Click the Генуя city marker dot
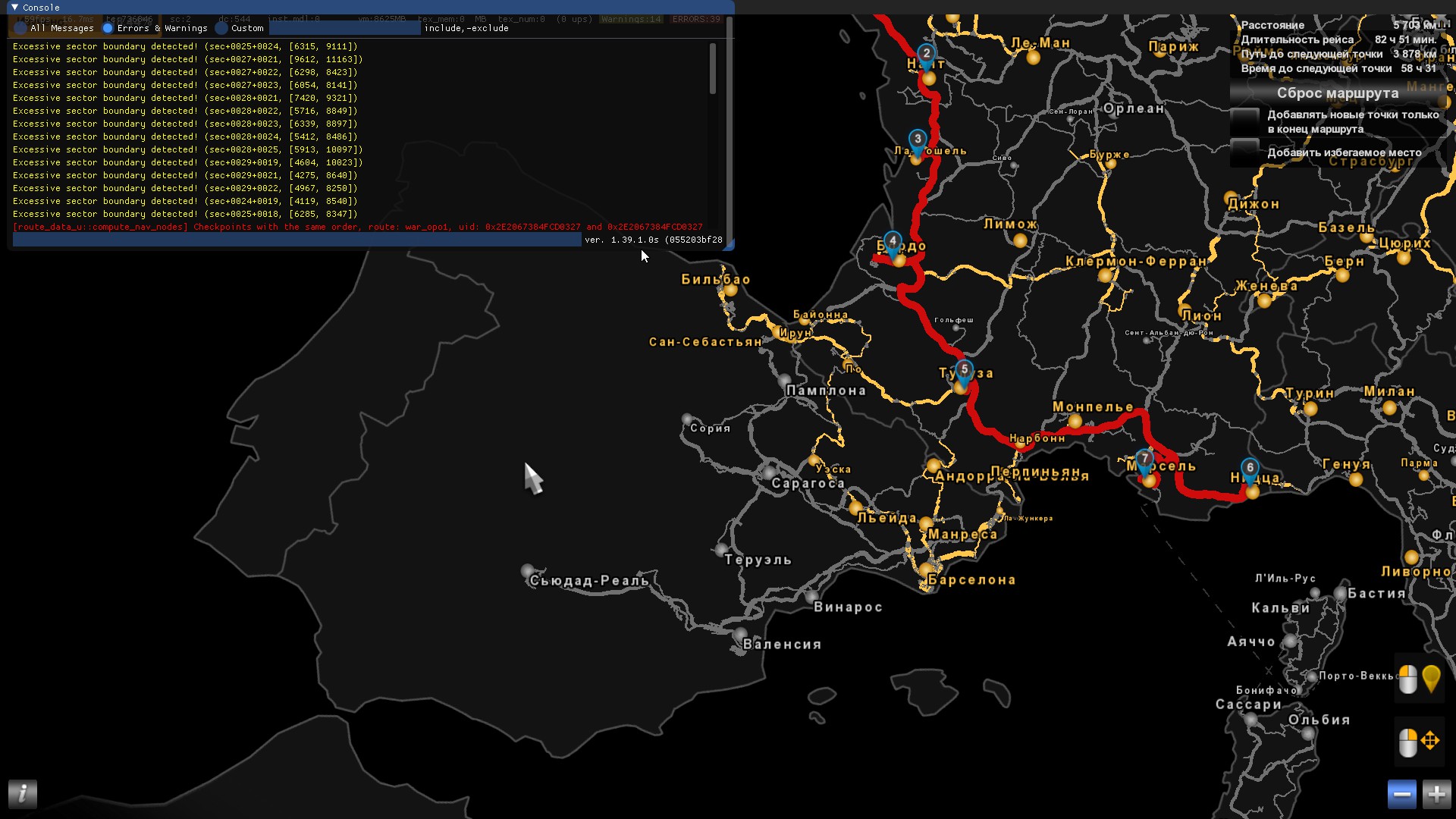 click(1356, 479)
